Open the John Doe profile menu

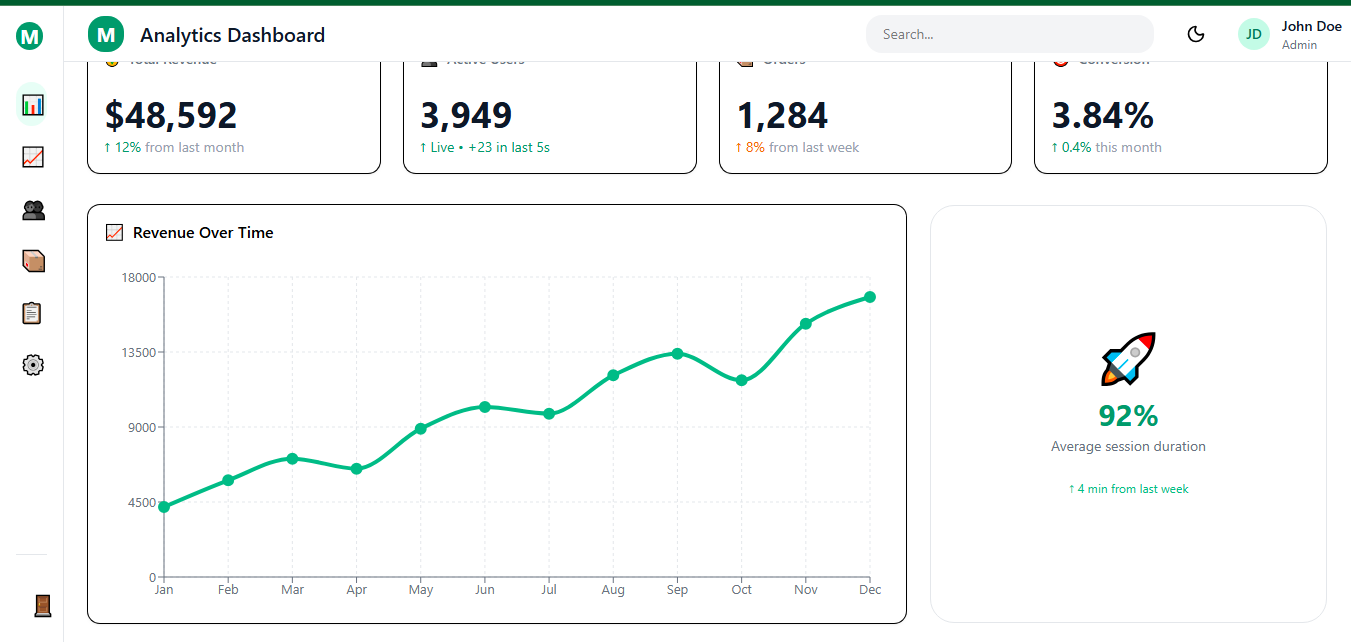[x=1311, y=34]
